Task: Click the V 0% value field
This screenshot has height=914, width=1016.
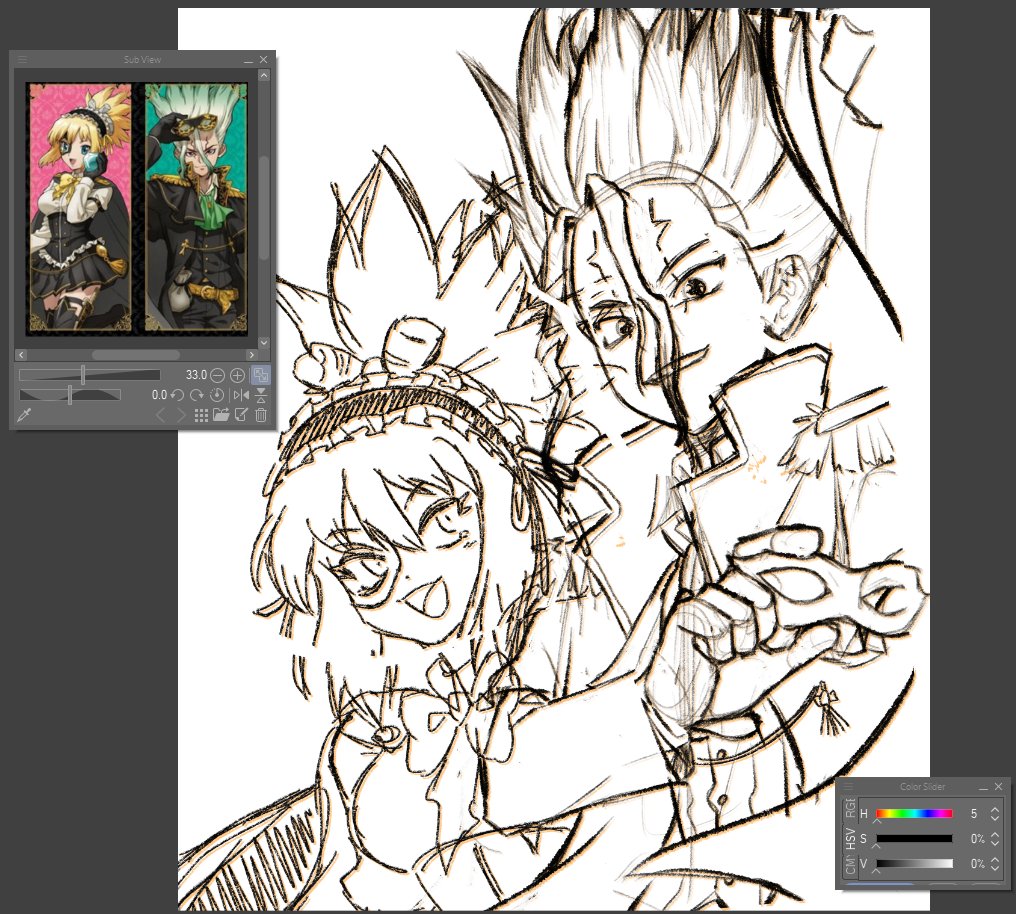Action: pyautogui.click(x=977, y=864)
